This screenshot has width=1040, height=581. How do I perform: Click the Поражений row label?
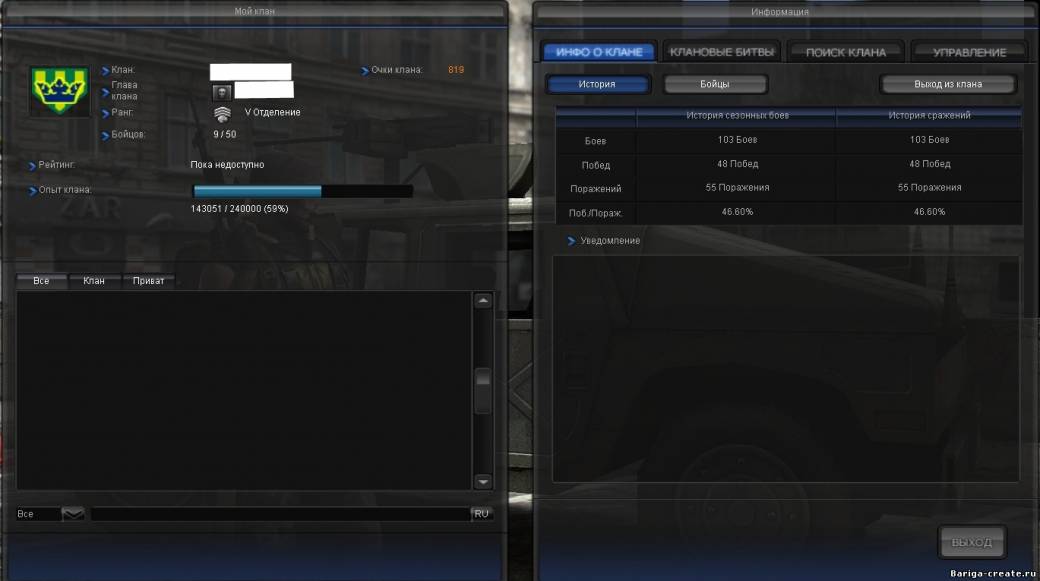596,189
